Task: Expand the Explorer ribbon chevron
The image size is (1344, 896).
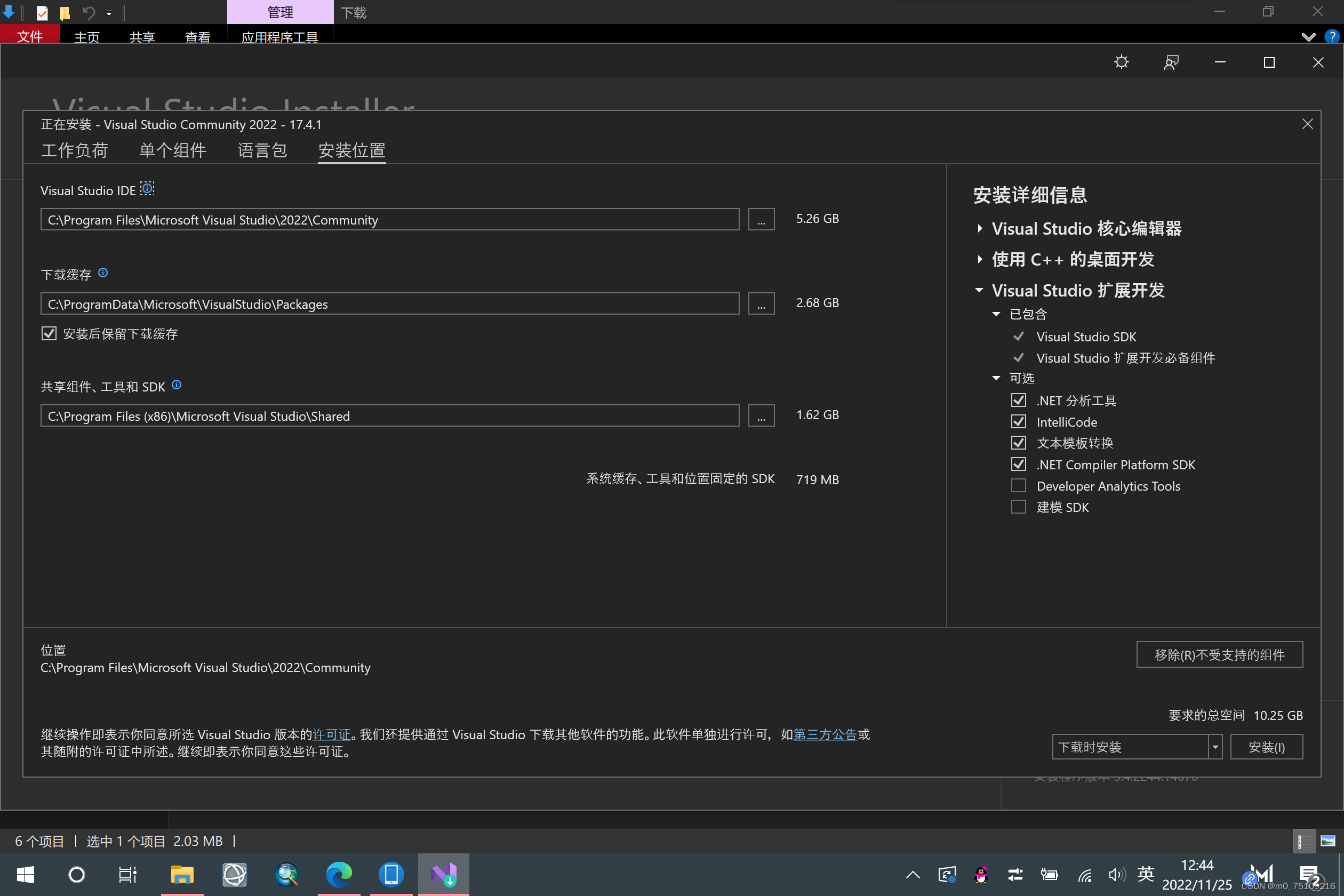Action: pyautogui.click(x=1308, y=37)
